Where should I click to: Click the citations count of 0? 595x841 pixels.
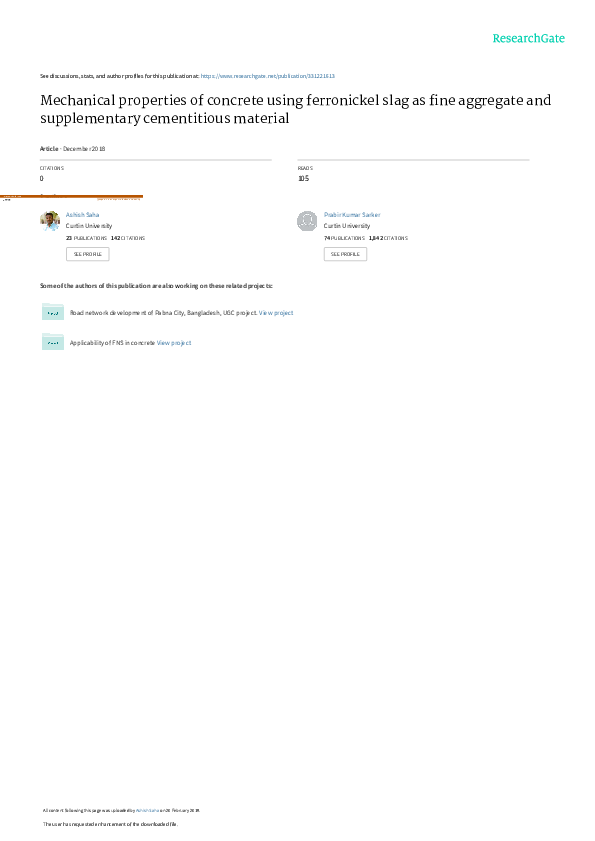42,179
